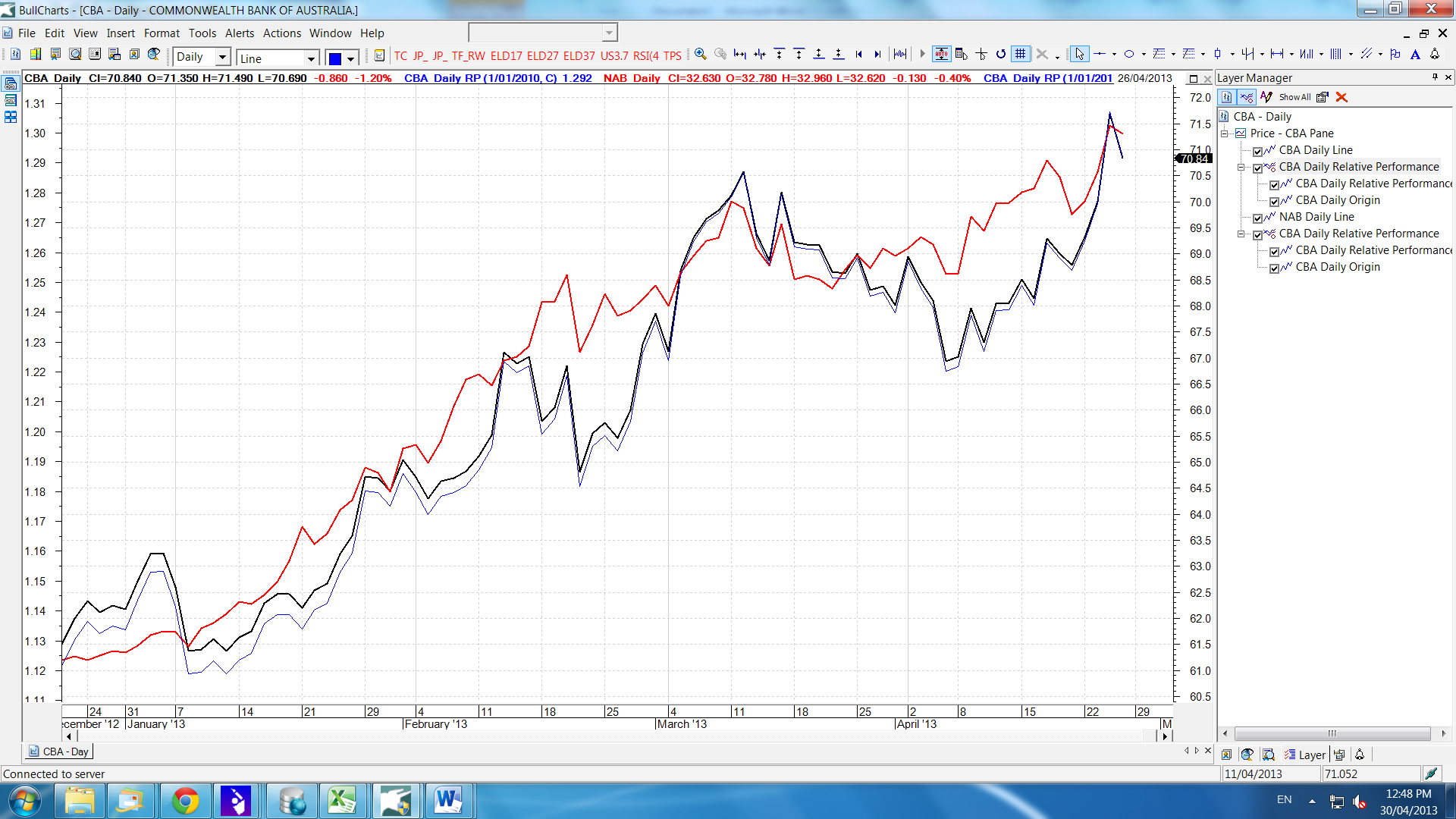Click the Show All button
The image size is (1456, 819).
click(1294, 97)
